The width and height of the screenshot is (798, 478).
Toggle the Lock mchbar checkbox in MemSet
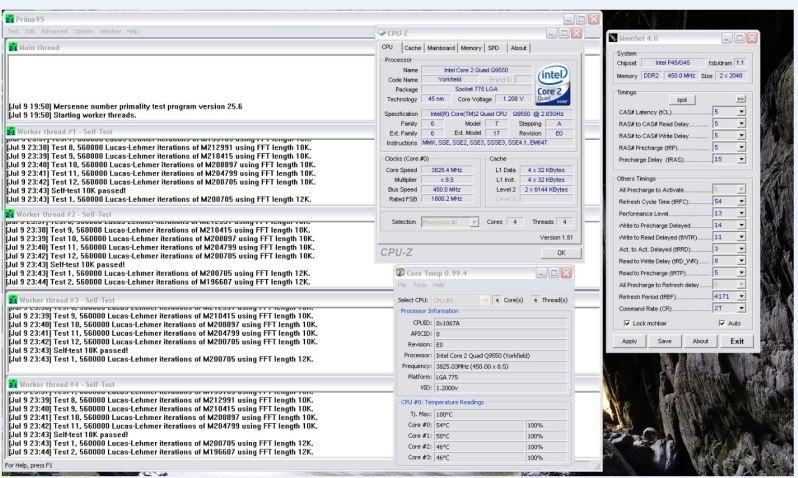pyautogui.click(x=626, y=323)
